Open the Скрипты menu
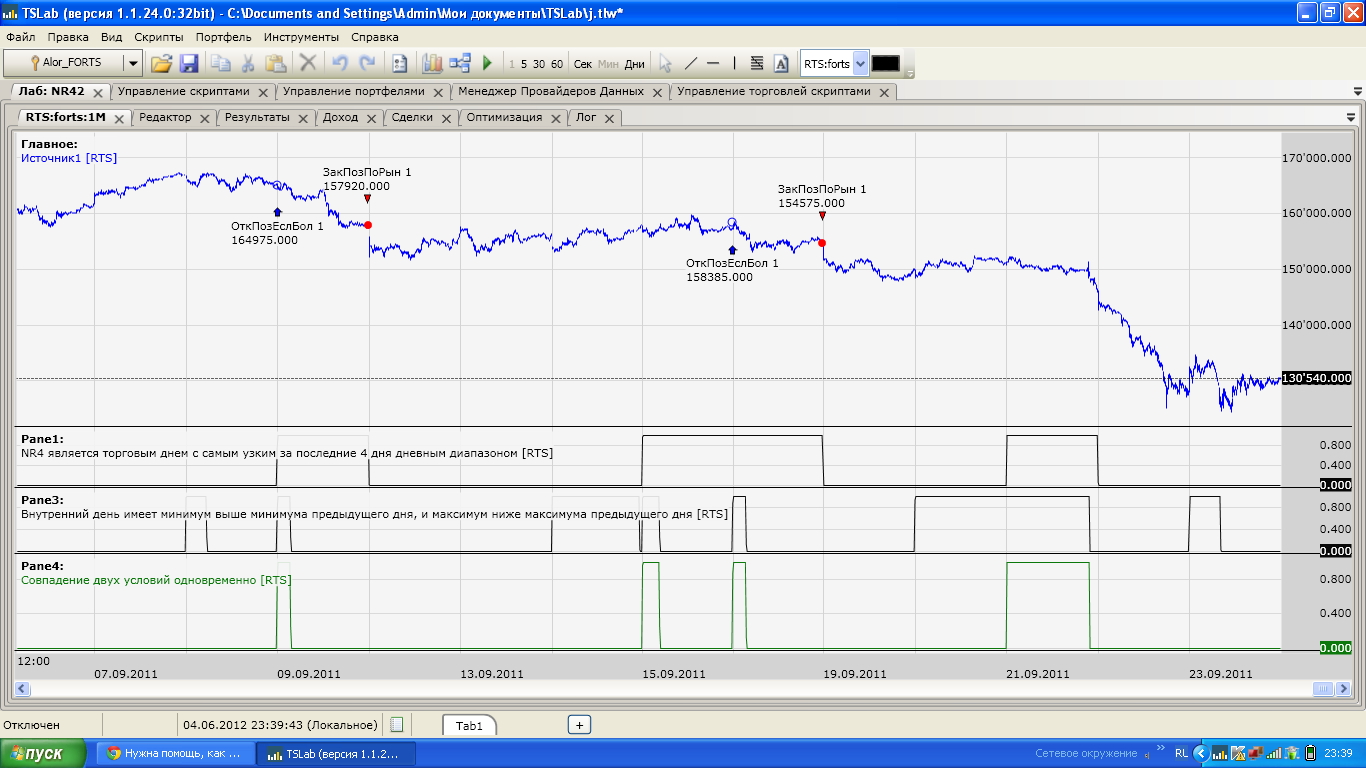This screenshot has width=1366, height=768. pyautogui.click(x=159, y=37)
